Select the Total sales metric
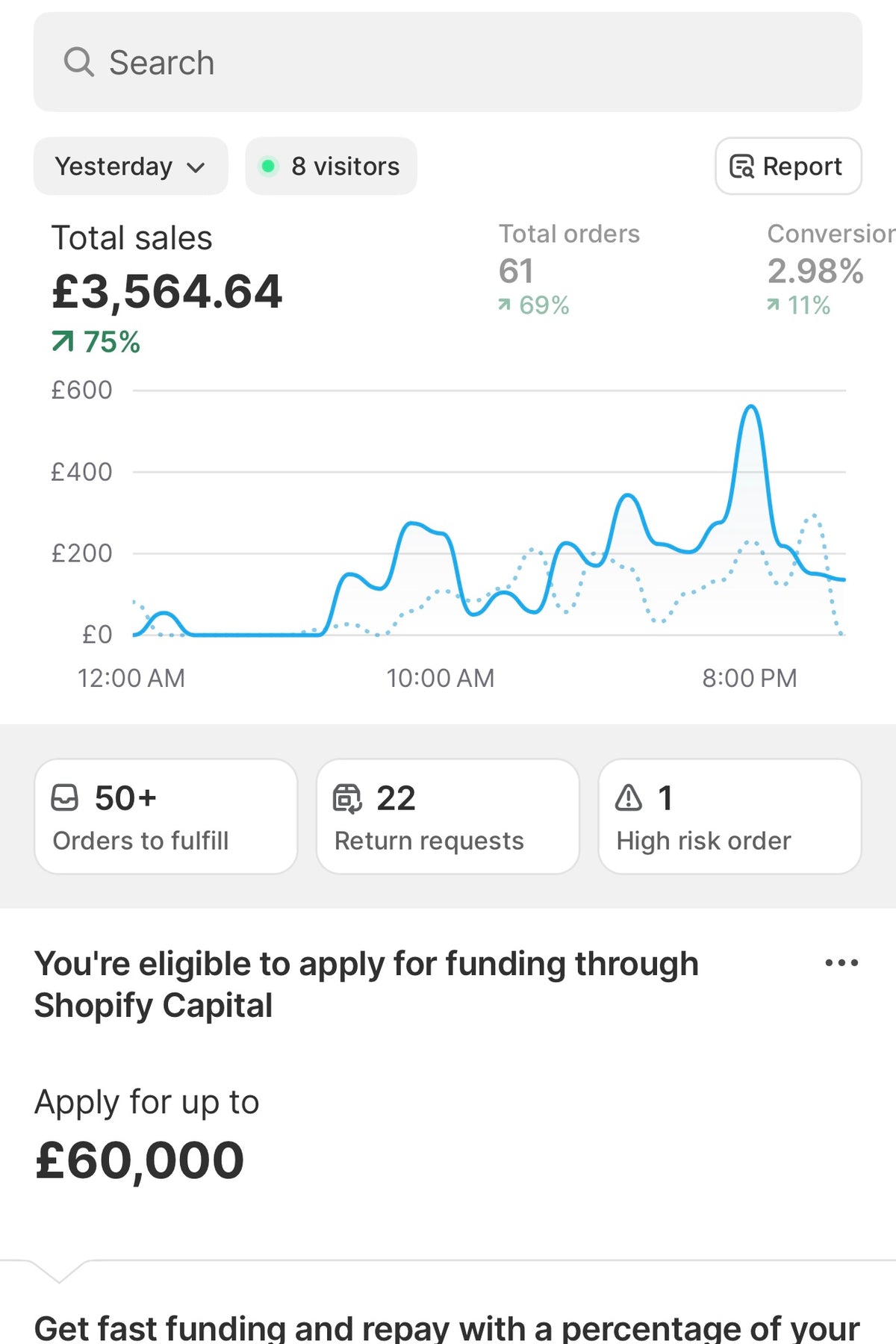This screenshot has width=896, height=1344. click(x=167, y=287)
